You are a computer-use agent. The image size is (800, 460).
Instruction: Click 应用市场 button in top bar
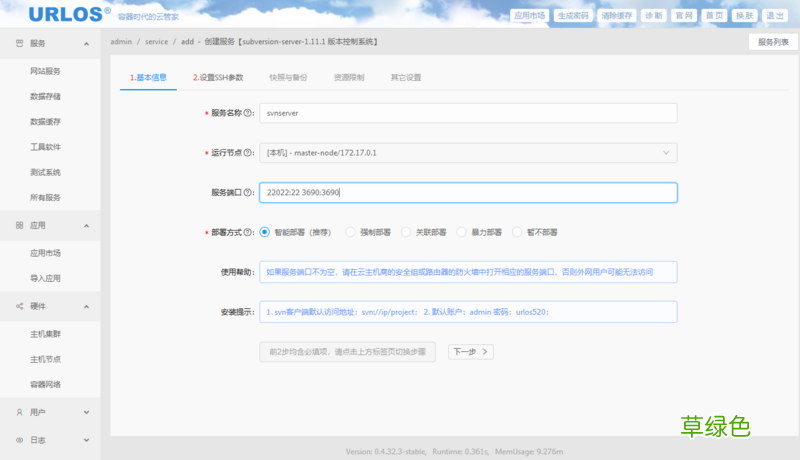point(530,15)
